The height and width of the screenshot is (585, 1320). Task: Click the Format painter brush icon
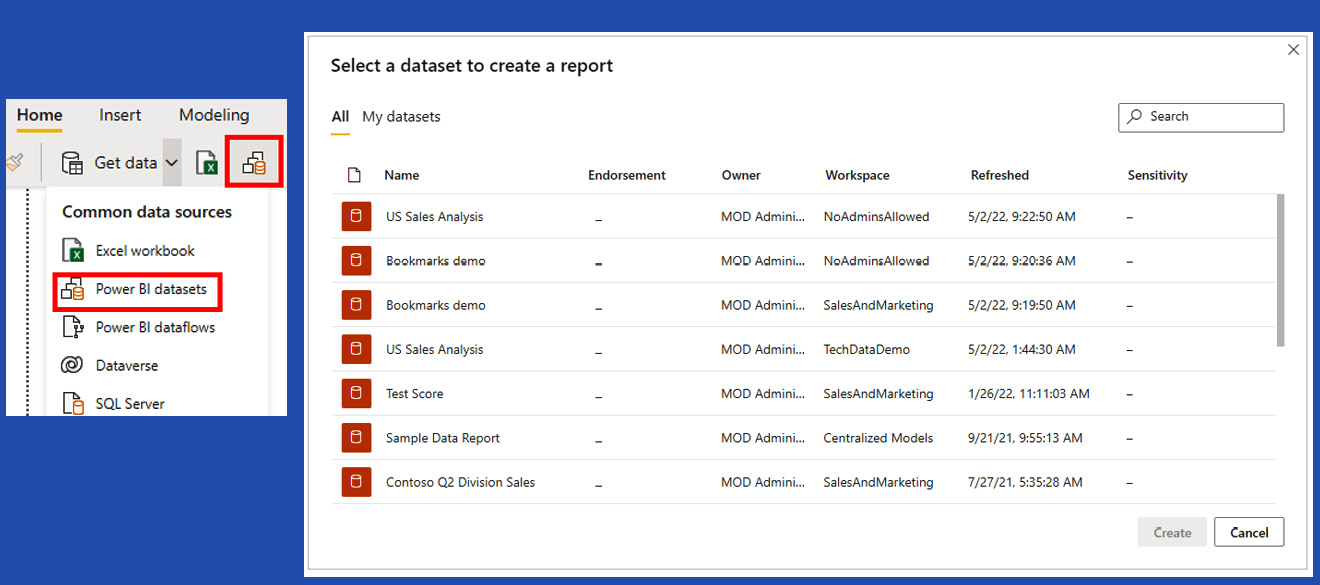14,162
